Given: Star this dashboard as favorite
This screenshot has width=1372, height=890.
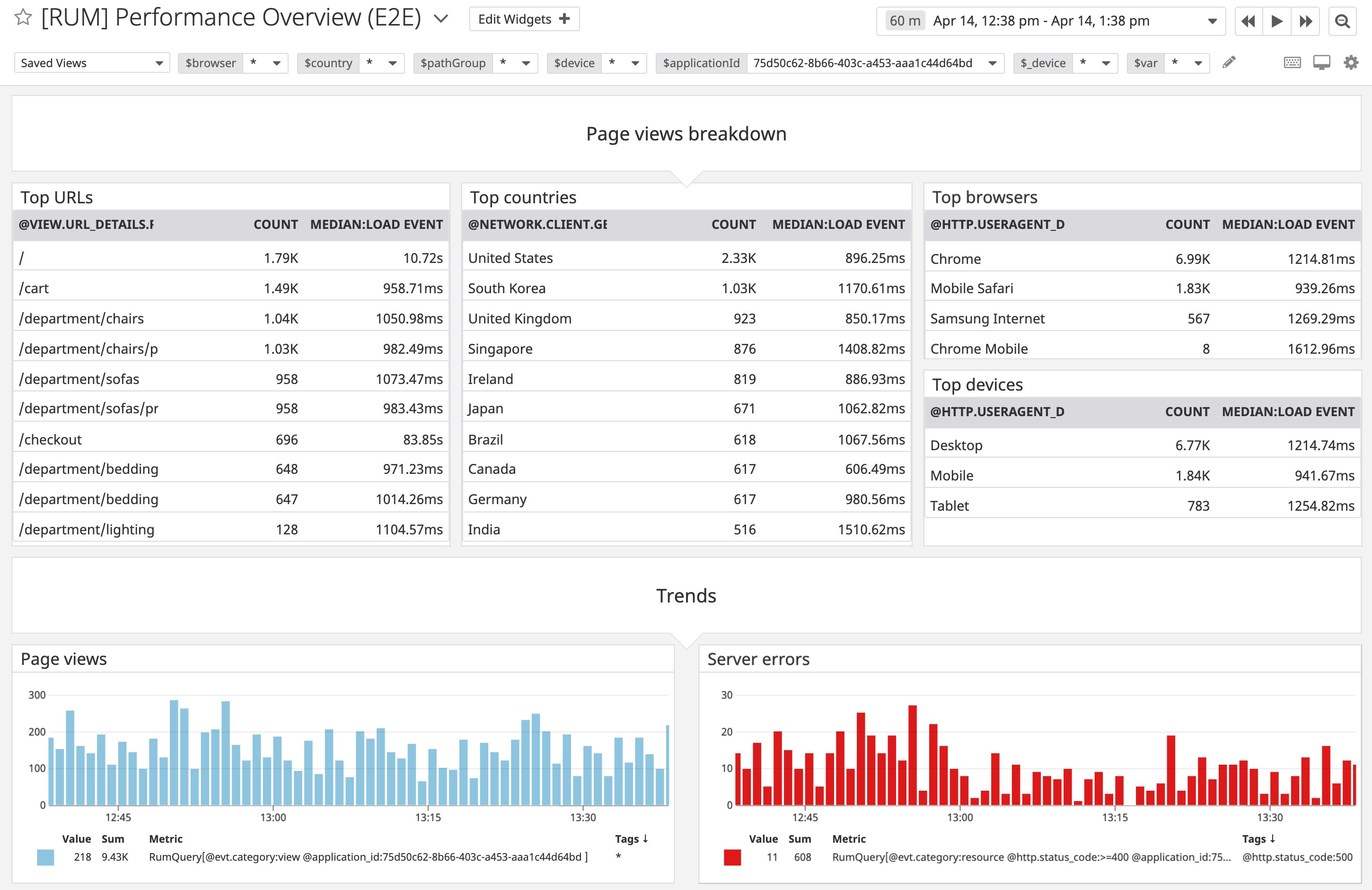Looking at the screenshot, I should coord(23,18).
